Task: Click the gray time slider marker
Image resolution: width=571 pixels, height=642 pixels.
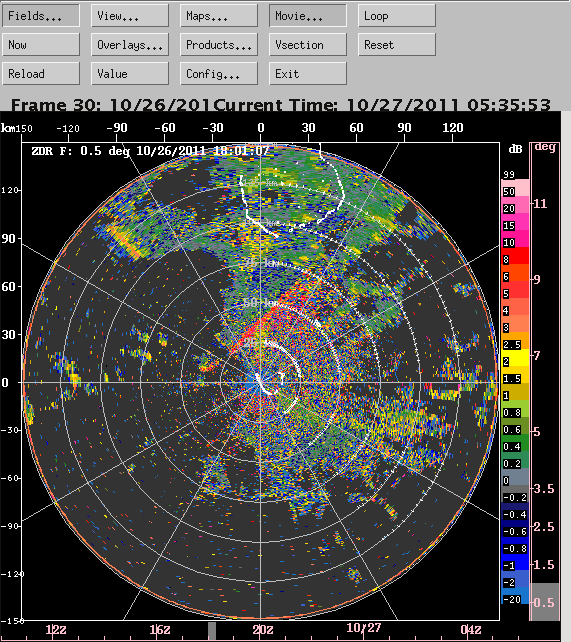Action: 212,631
